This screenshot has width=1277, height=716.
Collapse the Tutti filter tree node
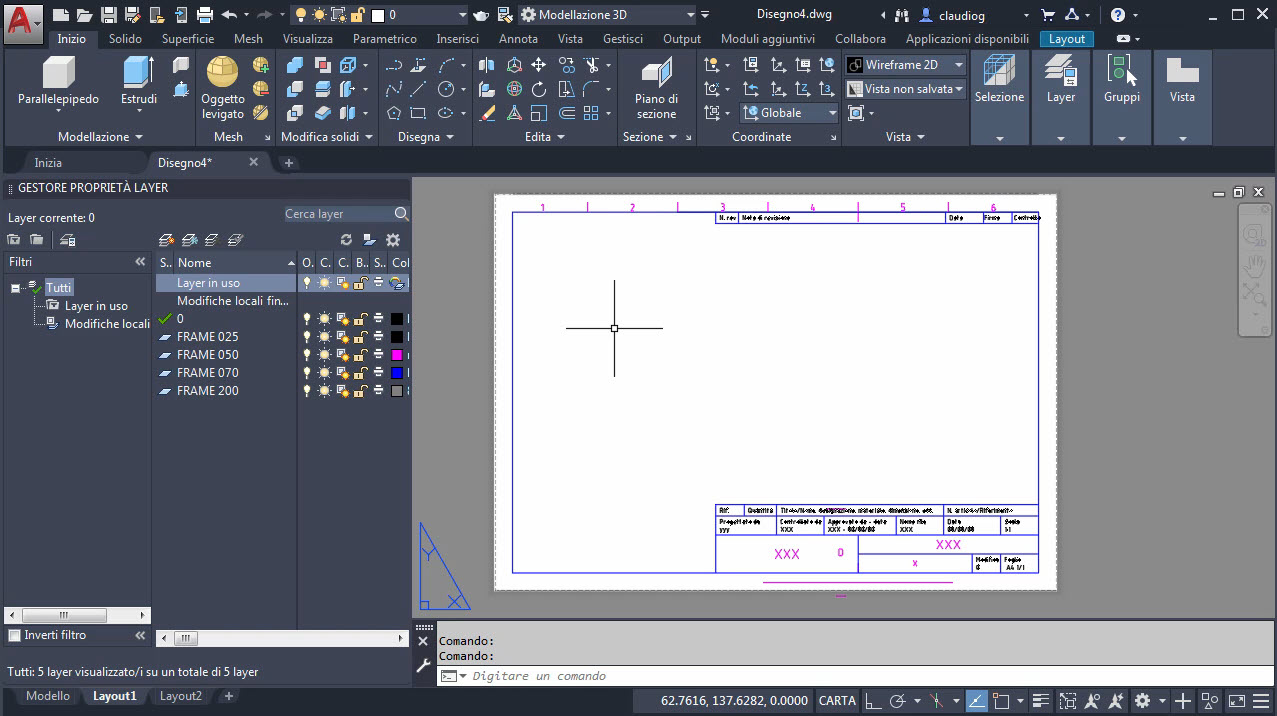click(x=16, y=288)
